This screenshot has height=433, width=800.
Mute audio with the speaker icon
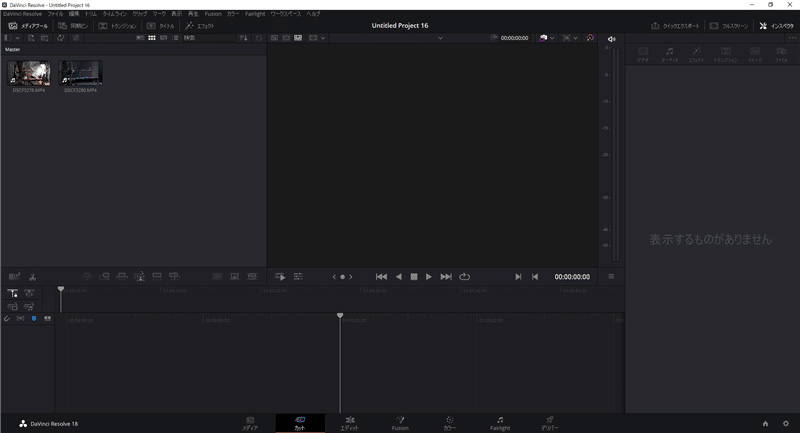[611, 39]
